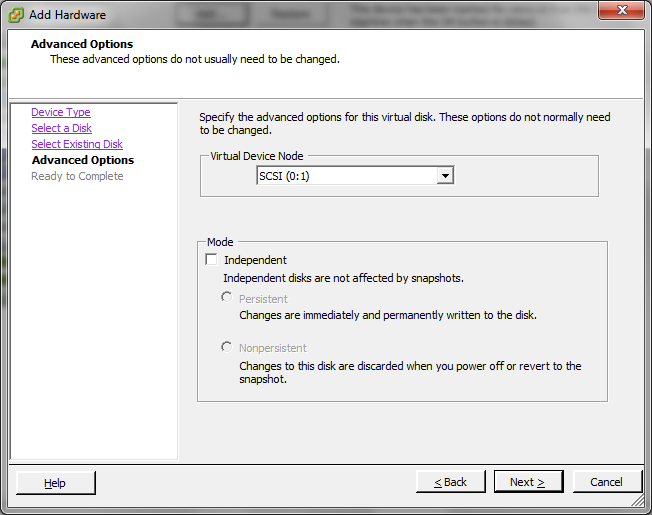Select the Persistent radio button
The height and width of the screenshot is (515, 652).
[x=227, y=298]
